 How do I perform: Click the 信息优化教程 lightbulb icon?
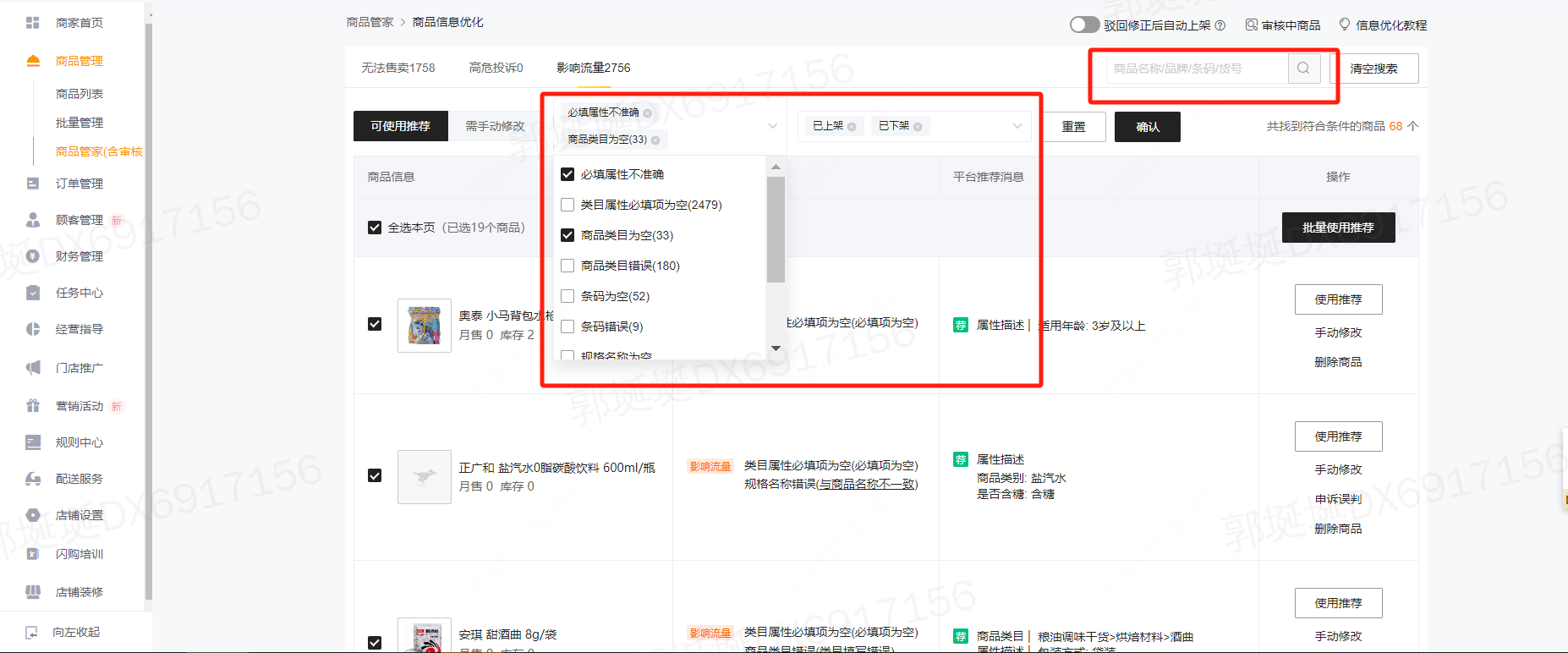[1345, 25]
